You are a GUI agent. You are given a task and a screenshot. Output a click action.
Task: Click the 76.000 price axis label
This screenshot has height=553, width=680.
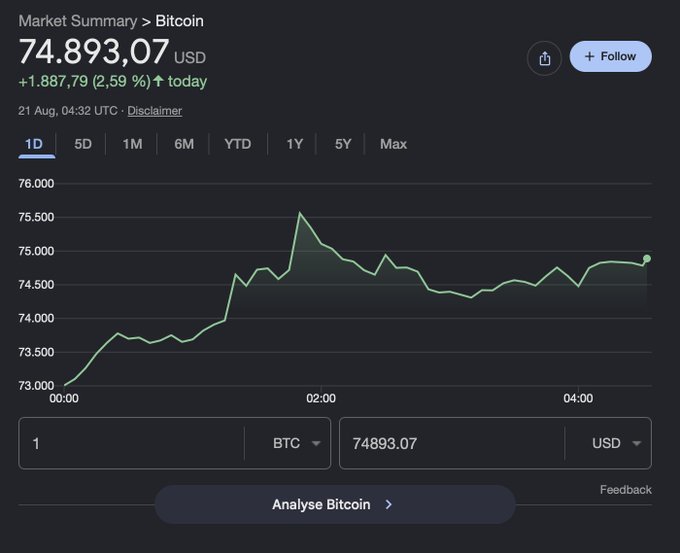36,183
